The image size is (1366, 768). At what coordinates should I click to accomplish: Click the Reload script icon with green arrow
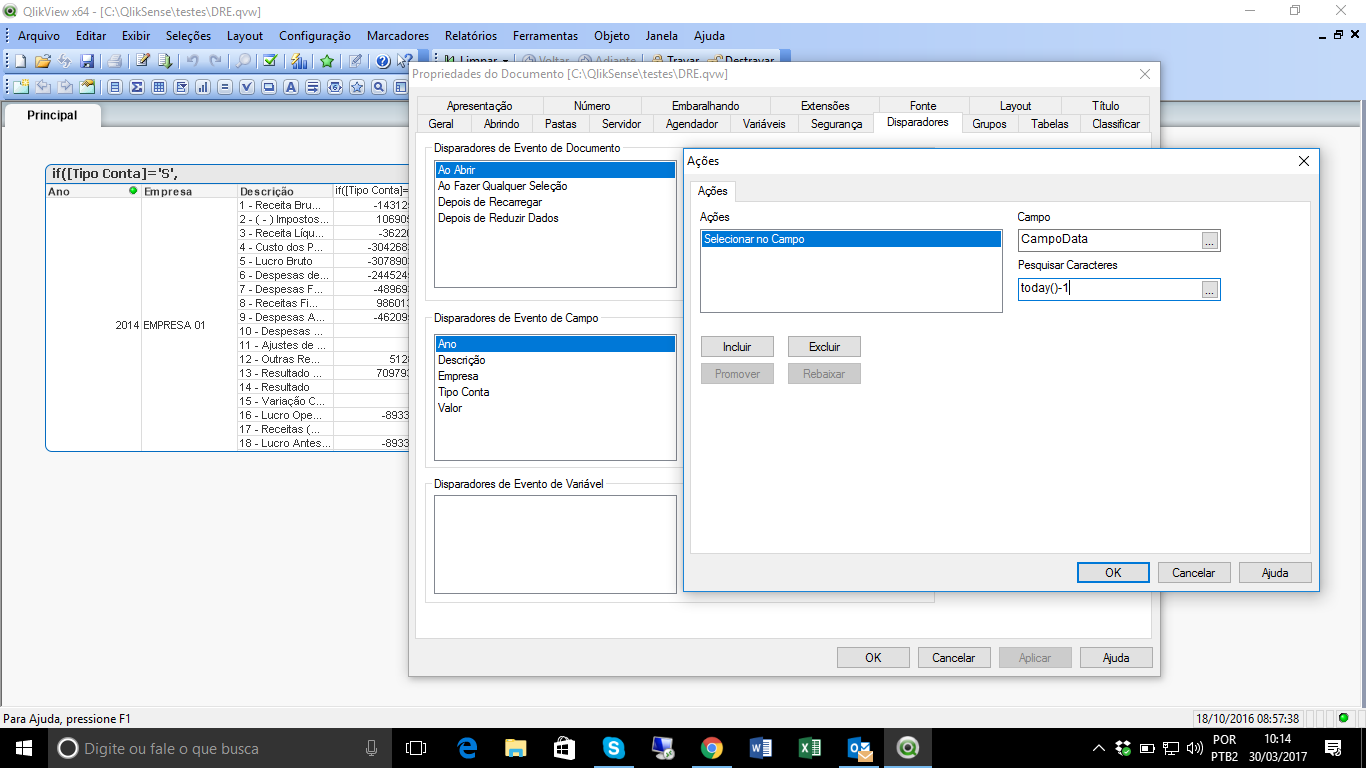point(165,61)
